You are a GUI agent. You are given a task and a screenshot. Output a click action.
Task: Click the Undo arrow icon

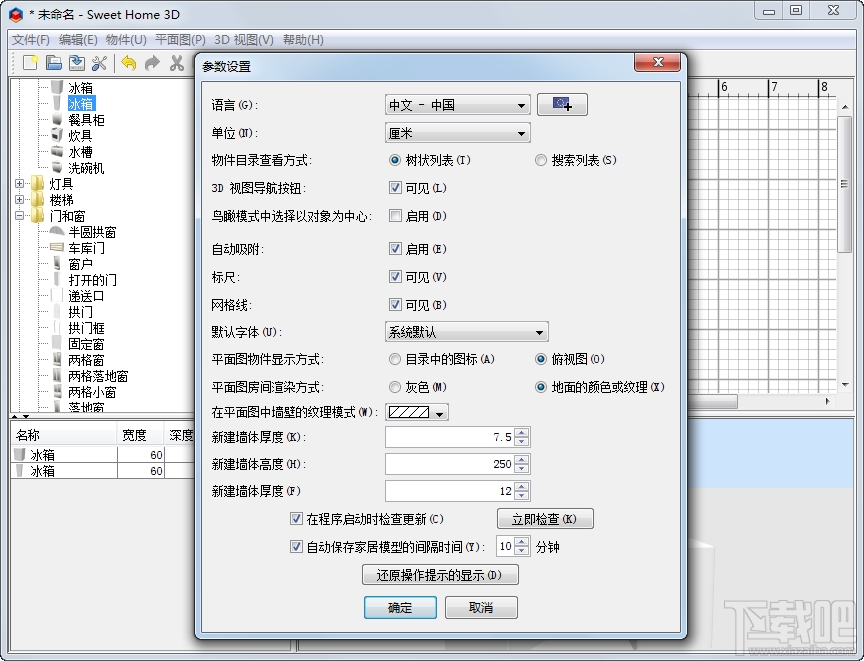coord(128,63)
